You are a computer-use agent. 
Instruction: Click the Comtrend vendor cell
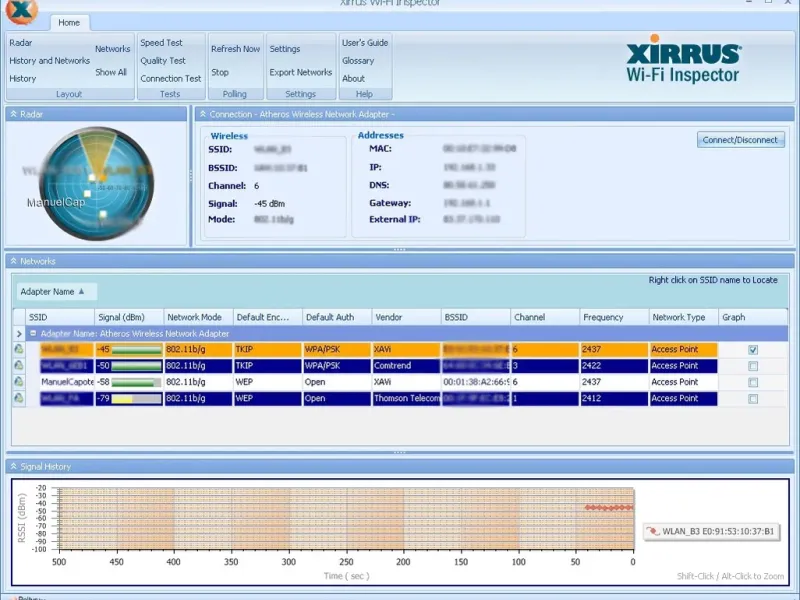406,366
